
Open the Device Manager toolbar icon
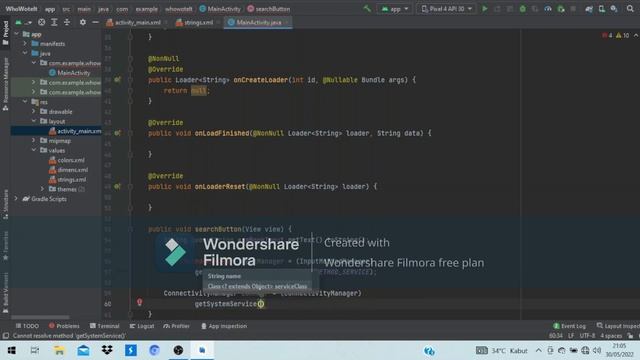click(x=602, y=9)
